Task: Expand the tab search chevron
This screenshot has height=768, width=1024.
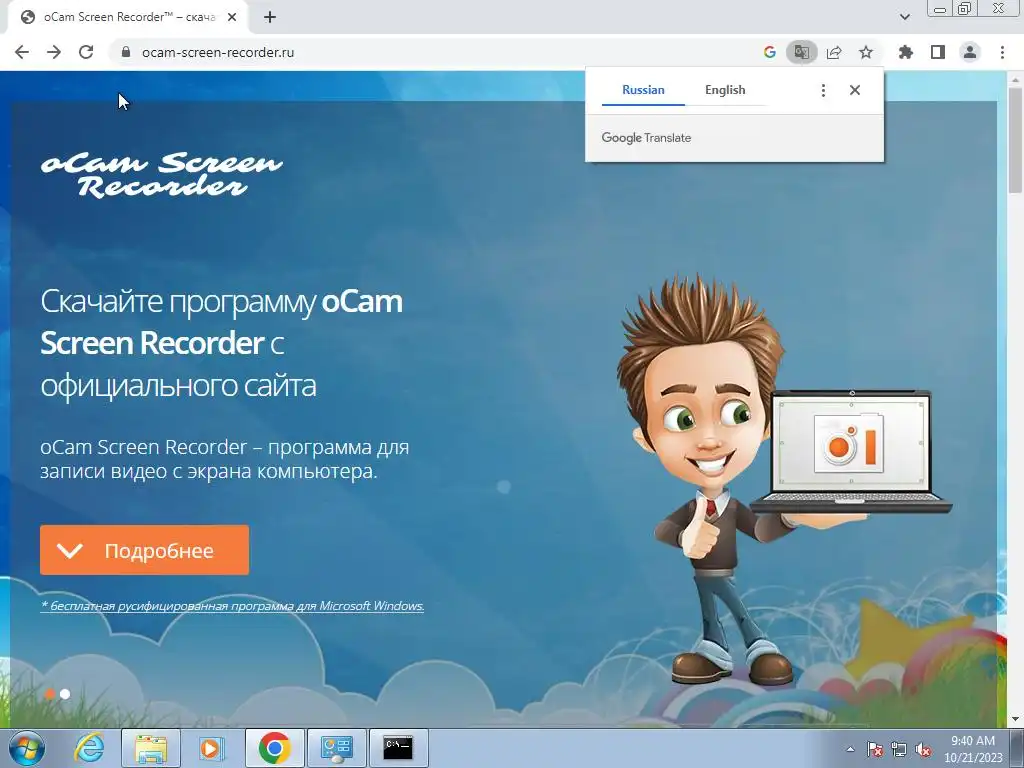Action: pos(904,17)
